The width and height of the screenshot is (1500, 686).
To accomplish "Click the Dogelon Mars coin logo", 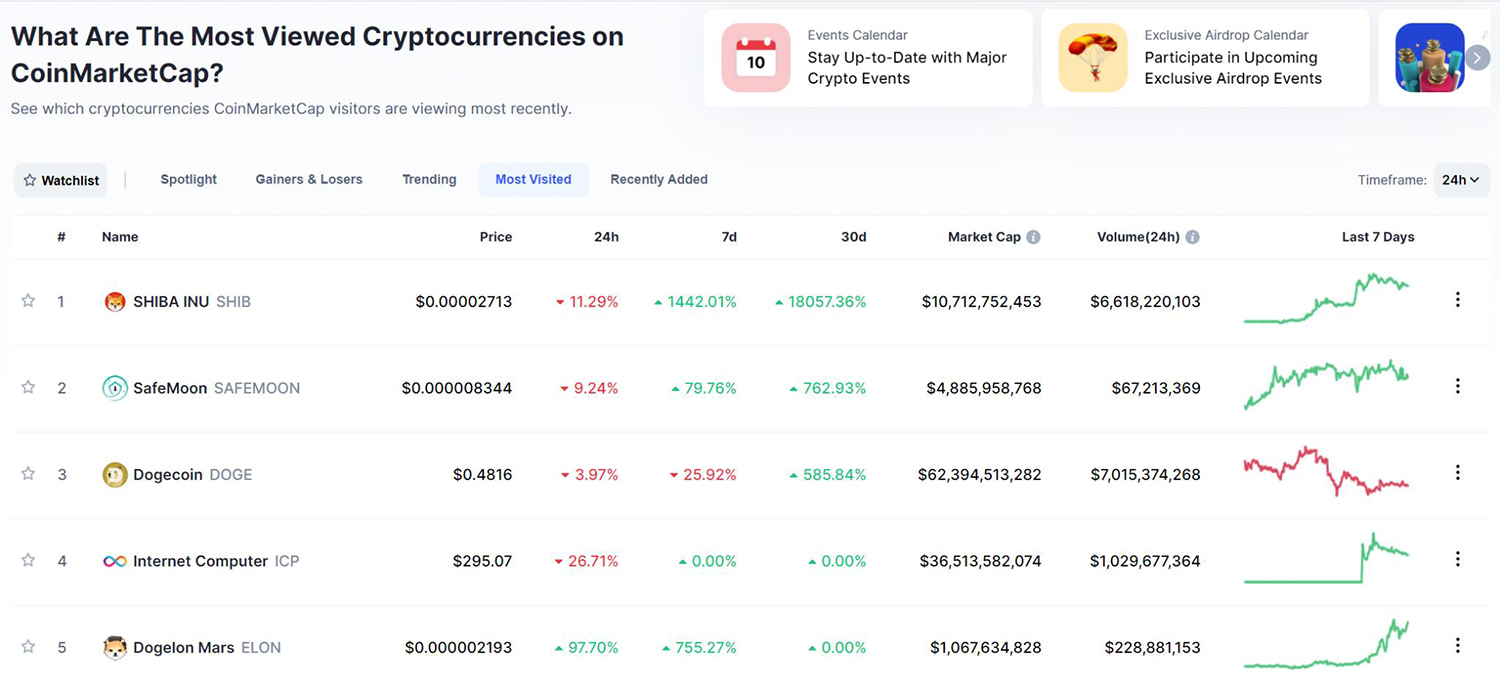I will point(115,648).
